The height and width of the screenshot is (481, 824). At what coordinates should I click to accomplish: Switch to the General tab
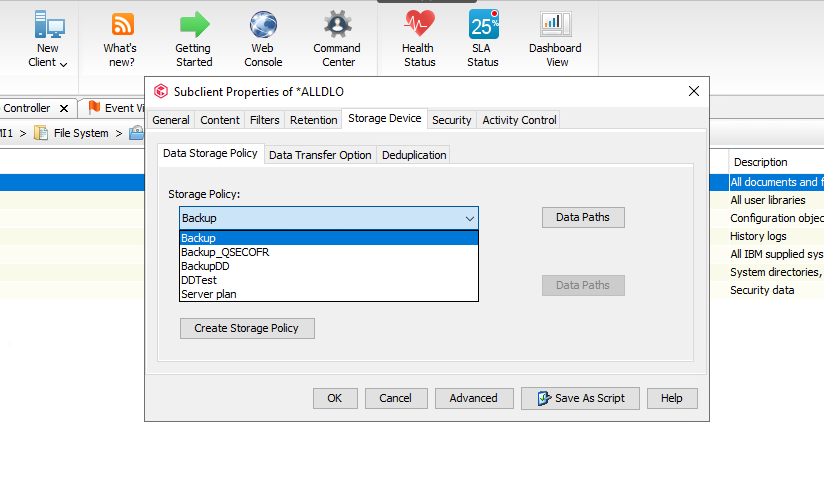point(171,120)
